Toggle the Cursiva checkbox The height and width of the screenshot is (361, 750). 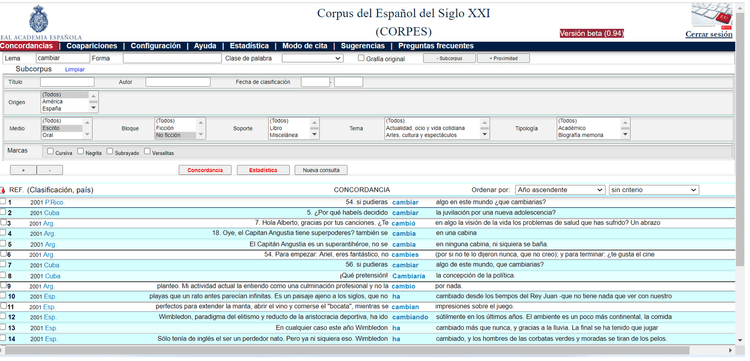coord(50,152)
